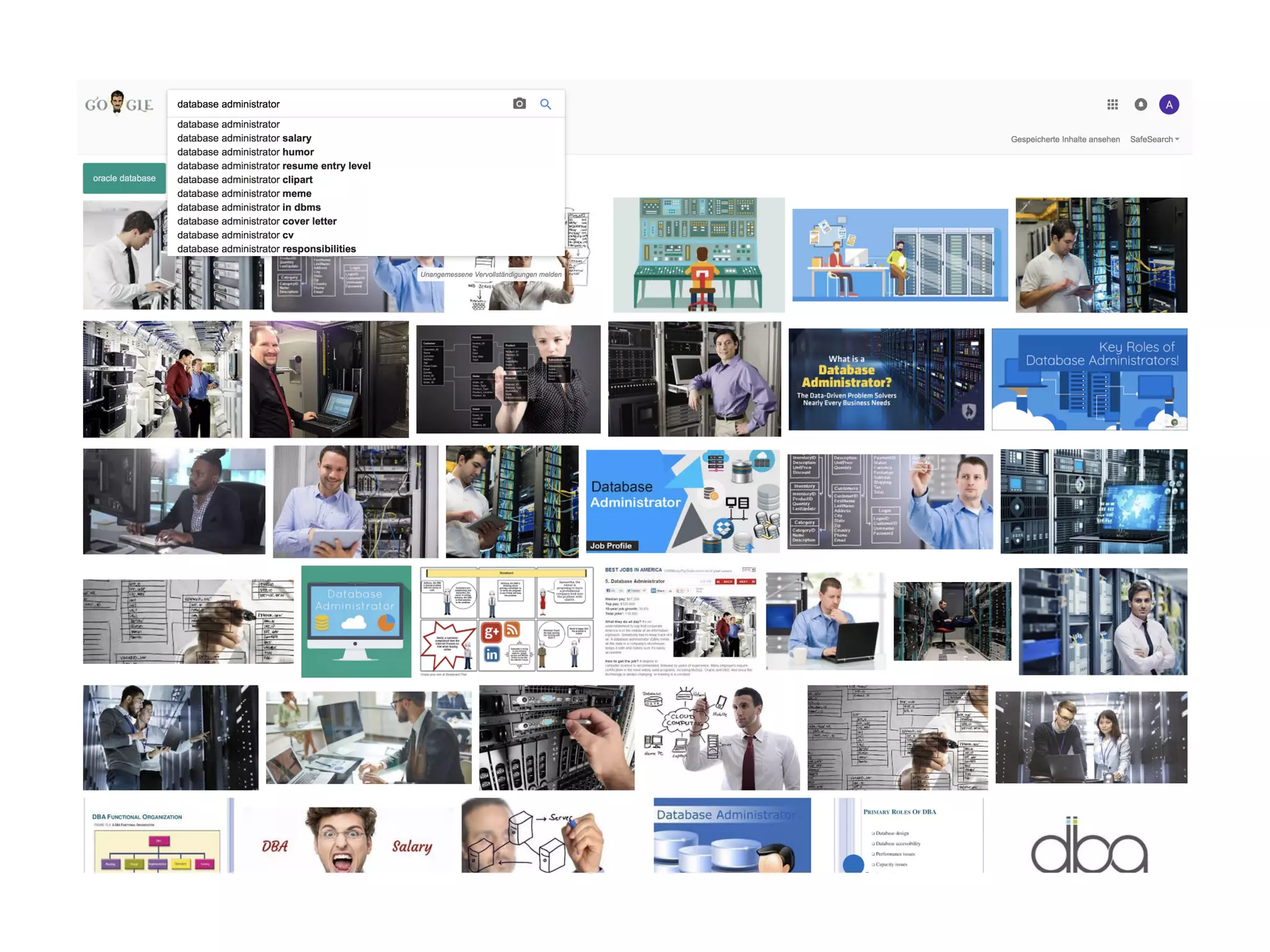The image size is (1270, 952).
Task: Select the 'oracle database' filter chip
Action: (x=124, y=178)
